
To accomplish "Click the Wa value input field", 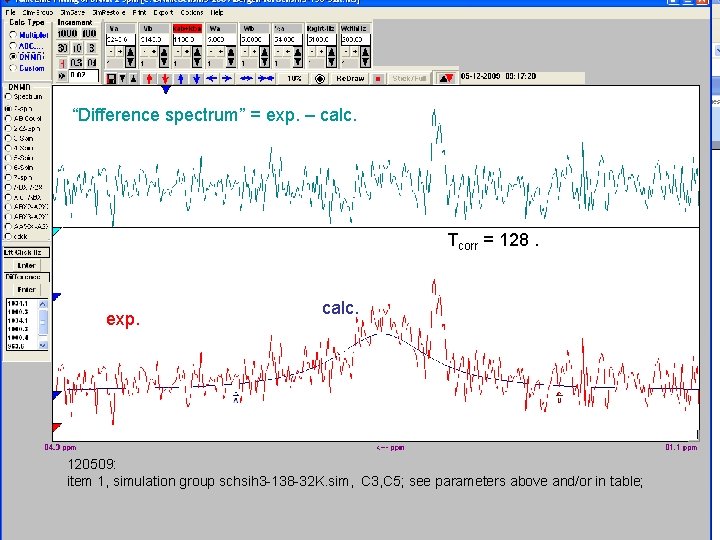I will (221, 39).
